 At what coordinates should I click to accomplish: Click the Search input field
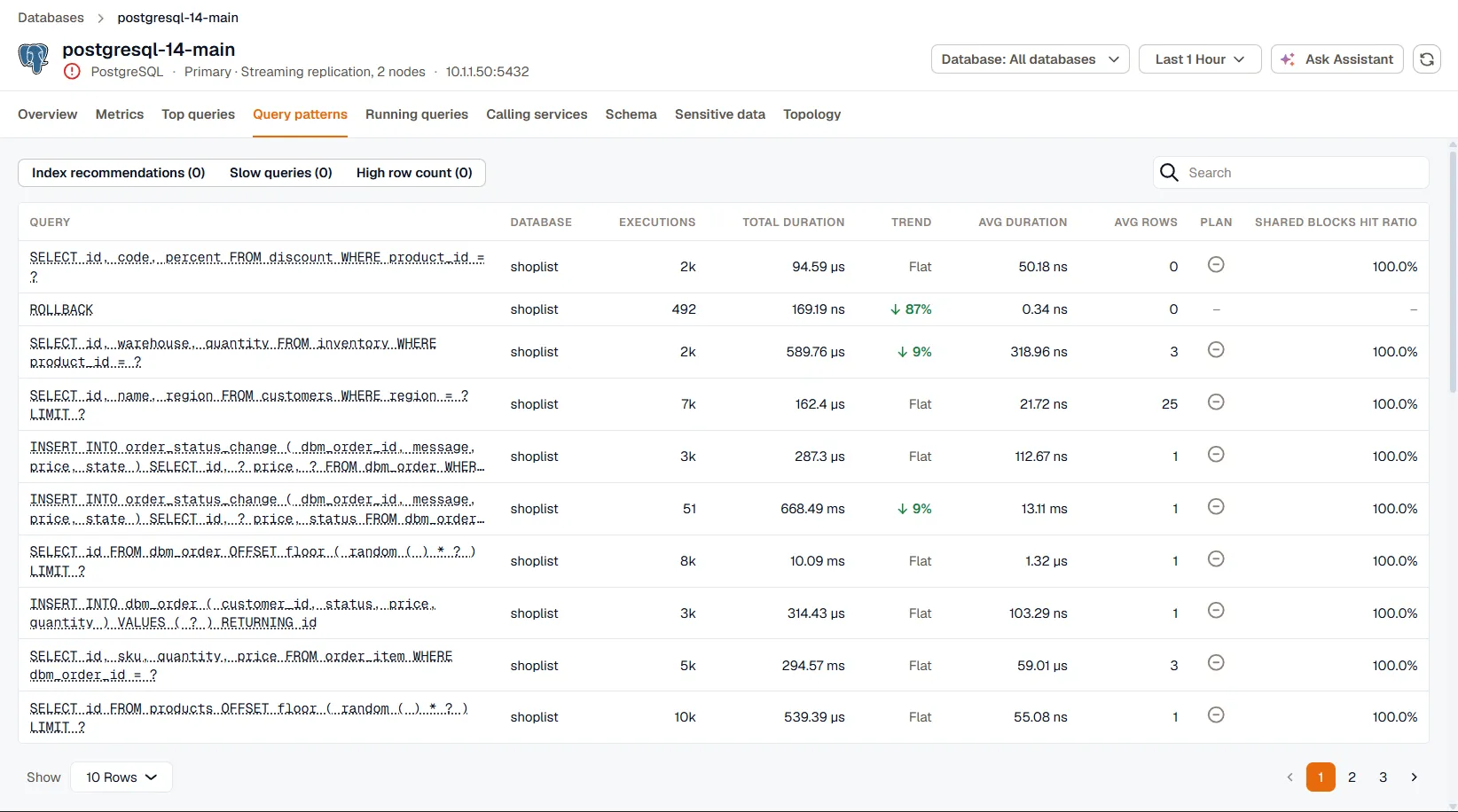pyautogui.click(x=1291, y=173)
